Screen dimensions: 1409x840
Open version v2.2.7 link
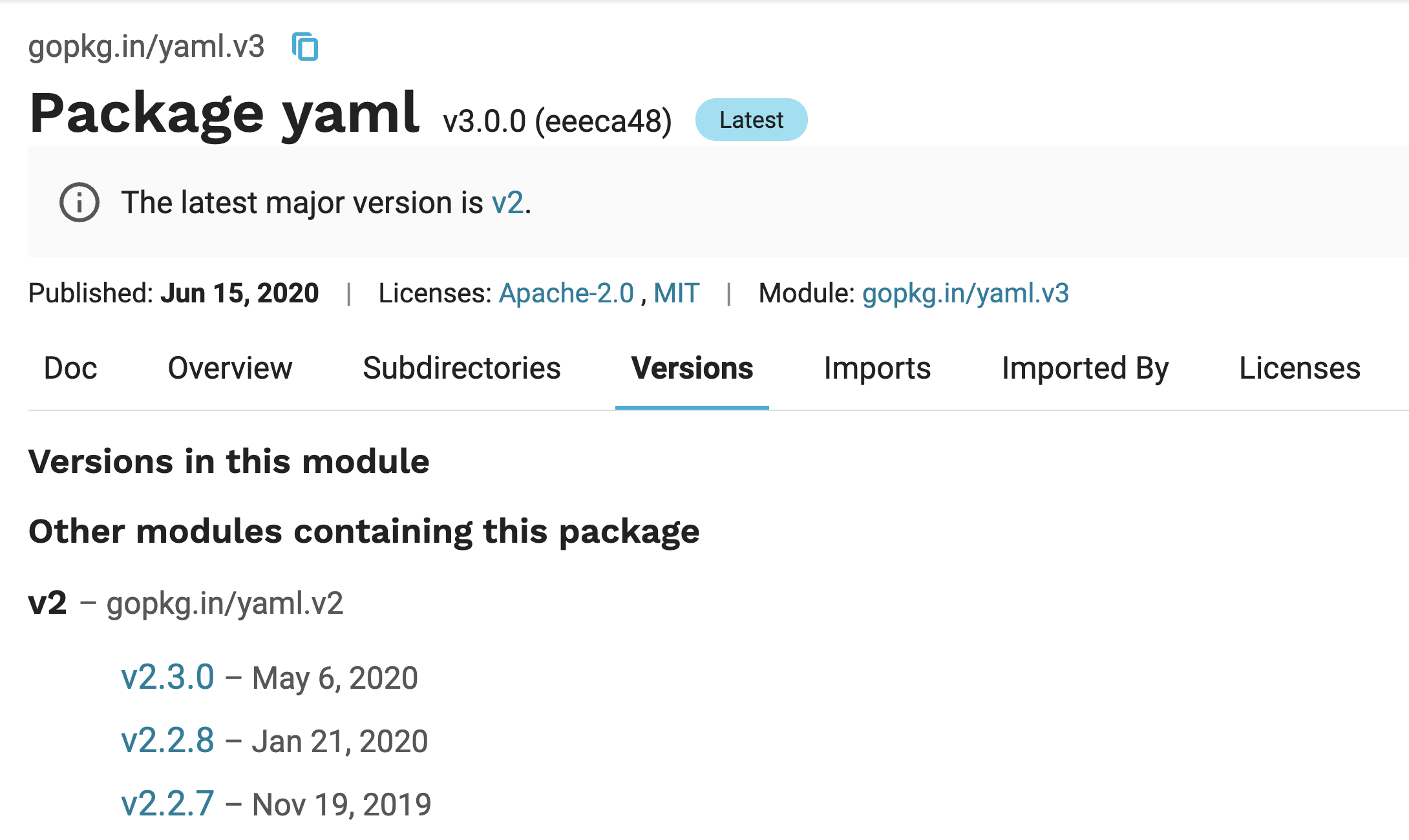click(167, 804)
